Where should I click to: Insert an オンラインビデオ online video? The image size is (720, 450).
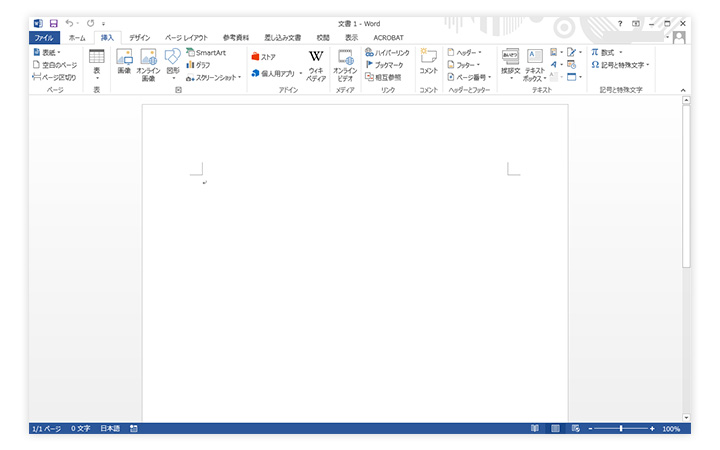345,65
